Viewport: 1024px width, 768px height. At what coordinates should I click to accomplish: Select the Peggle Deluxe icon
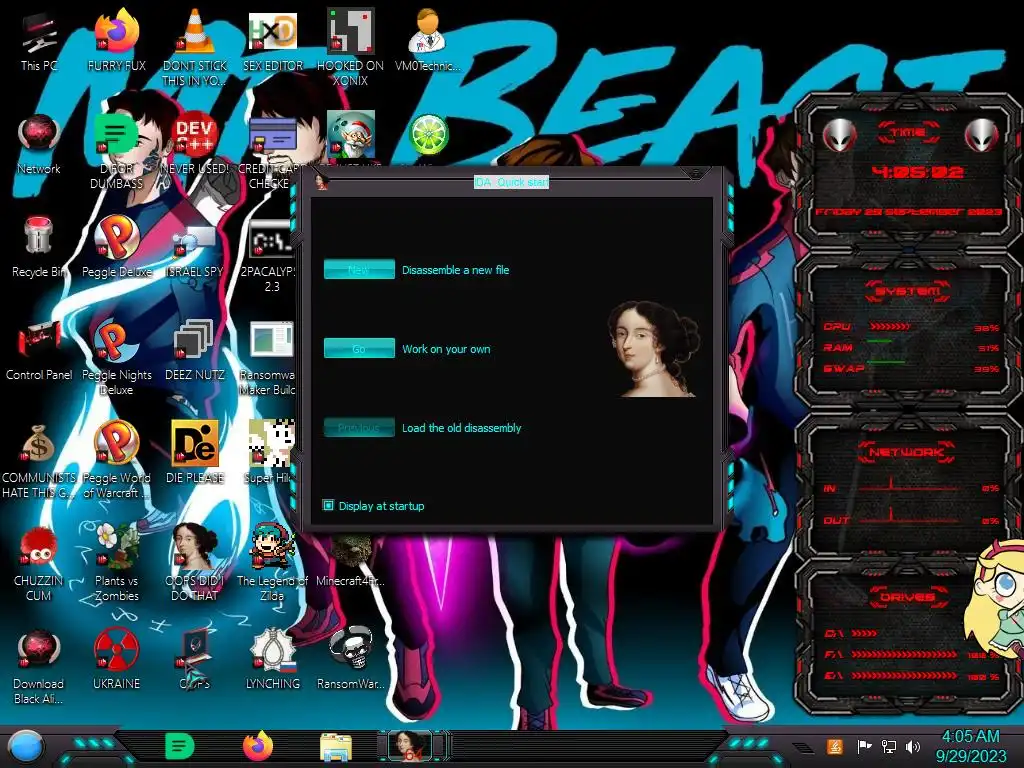coord(117,247)
